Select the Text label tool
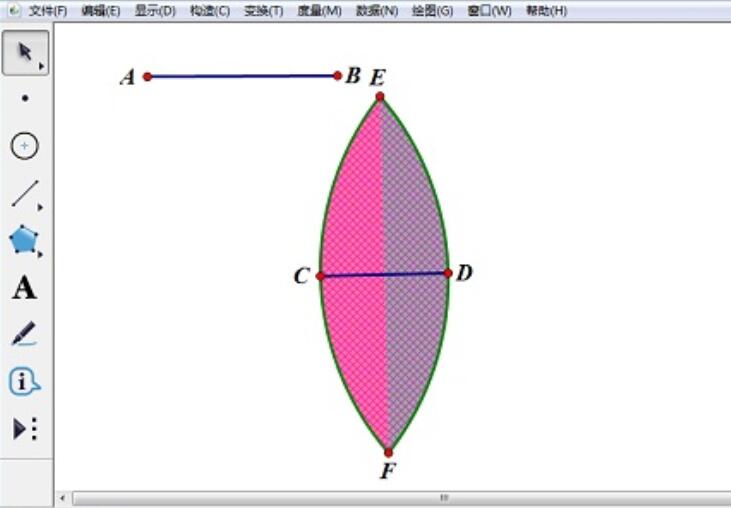Screen dimensions: 731x508 click(24, 288)
